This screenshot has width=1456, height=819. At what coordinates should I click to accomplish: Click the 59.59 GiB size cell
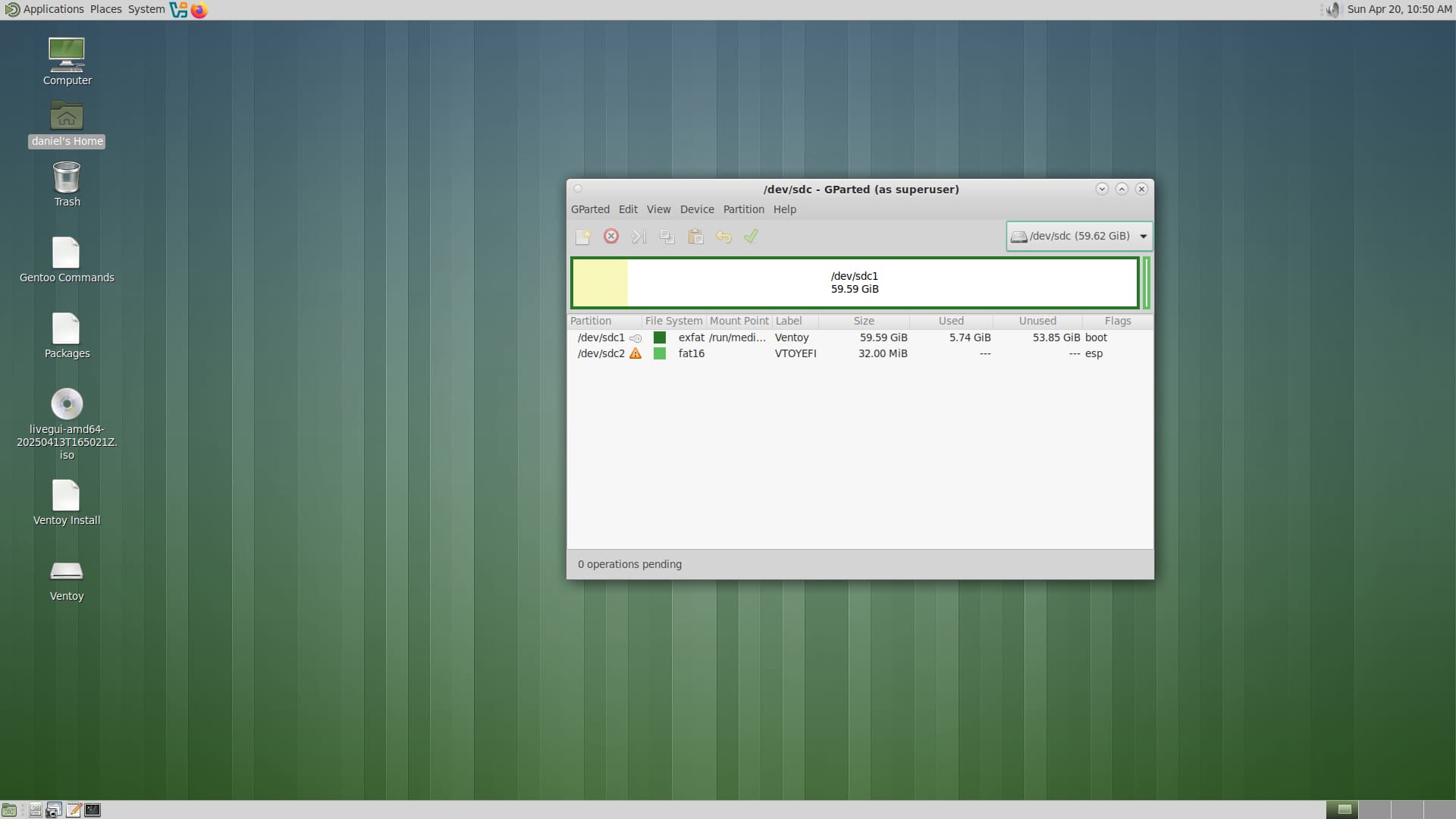pyautogui.click(x=883, y=338)
